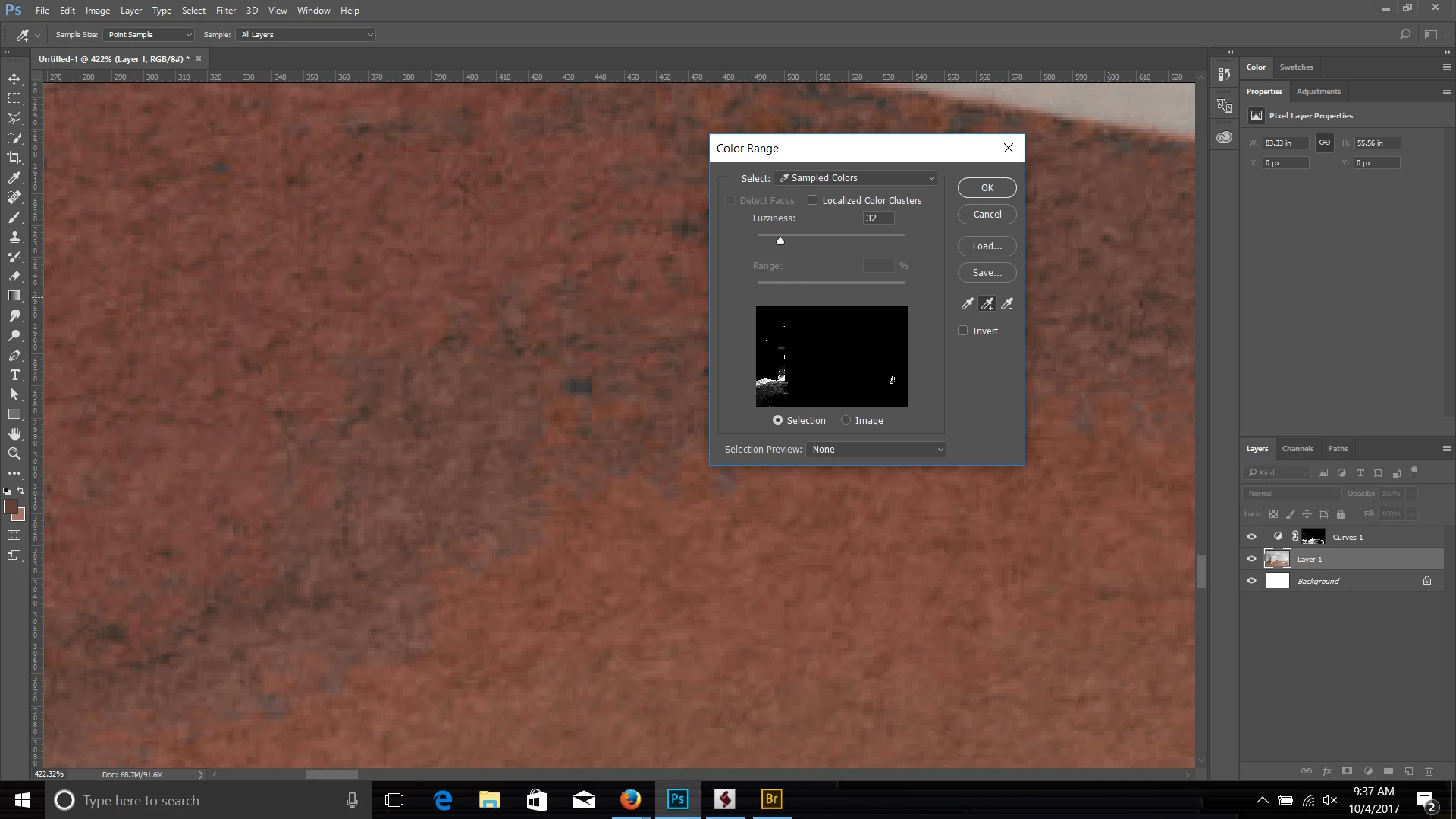Screen dimensions: 1456x819
Task: Click the Delete layer trash icon
Action: pos(1429,771)
